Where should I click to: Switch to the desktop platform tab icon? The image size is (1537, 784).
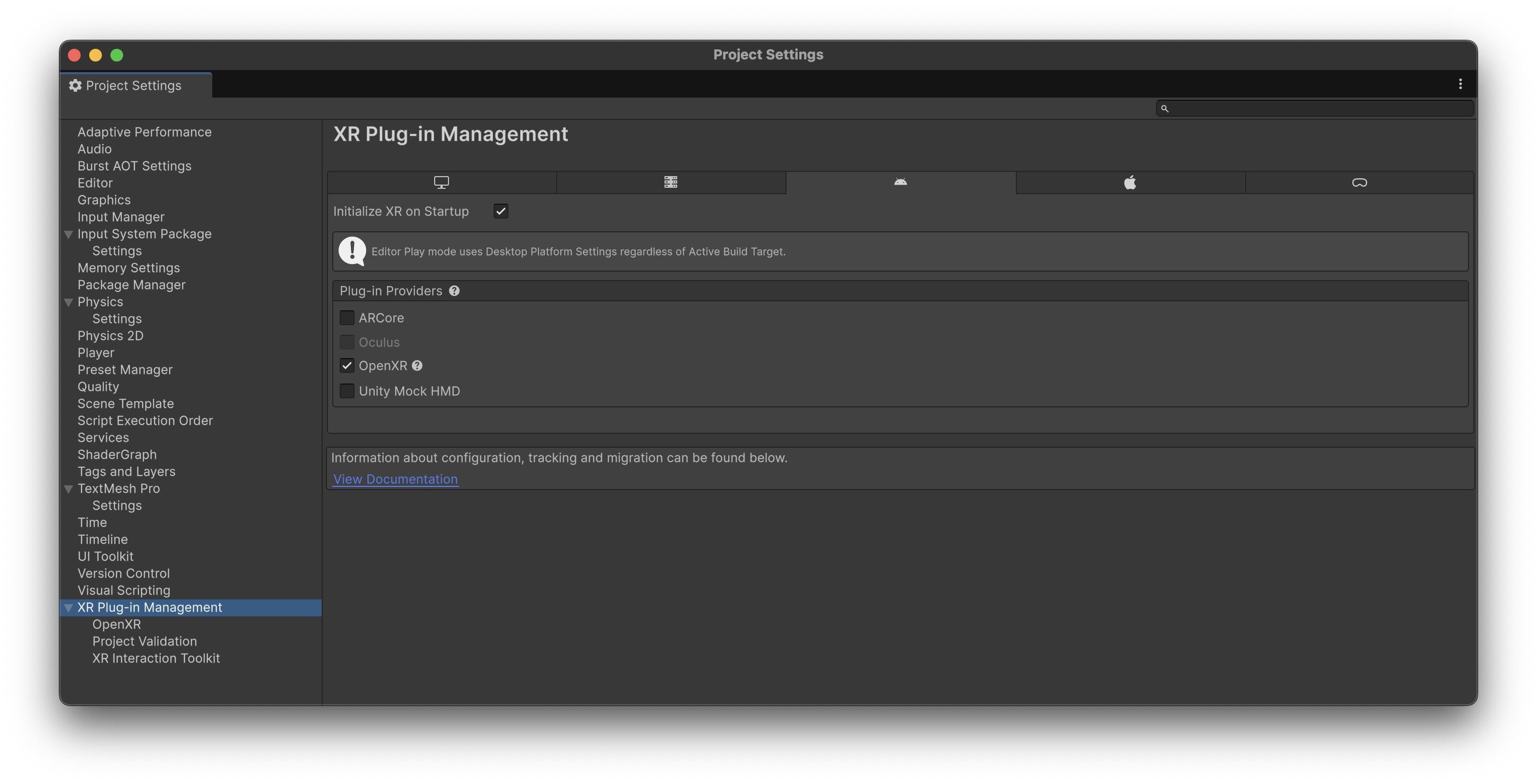441,182
